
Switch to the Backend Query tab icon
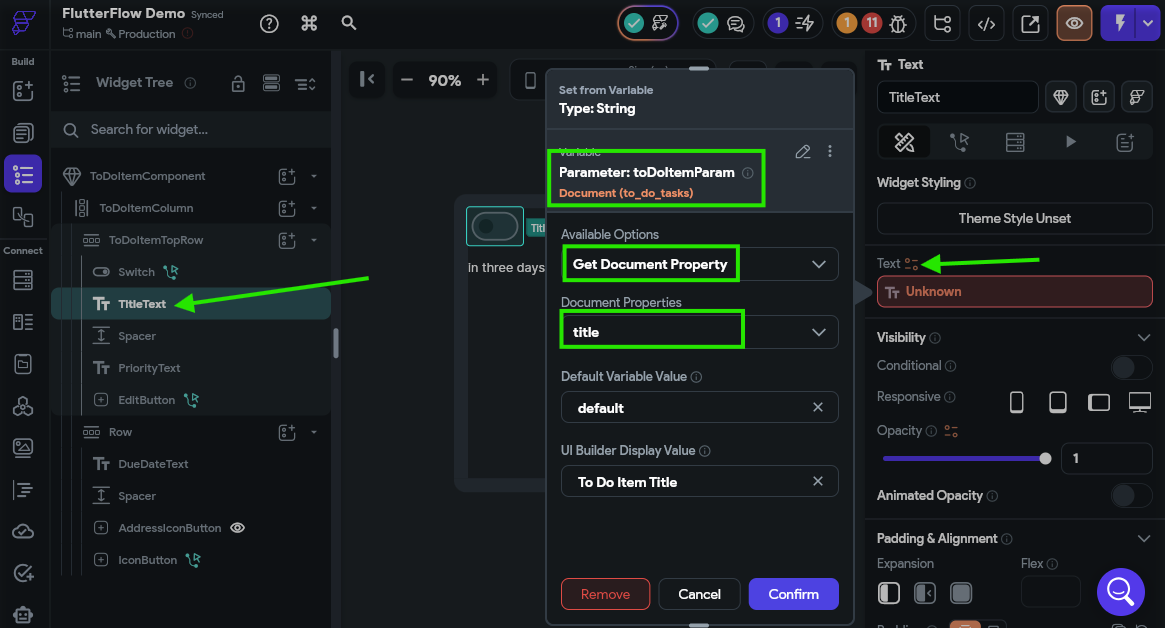[1015, 142]
